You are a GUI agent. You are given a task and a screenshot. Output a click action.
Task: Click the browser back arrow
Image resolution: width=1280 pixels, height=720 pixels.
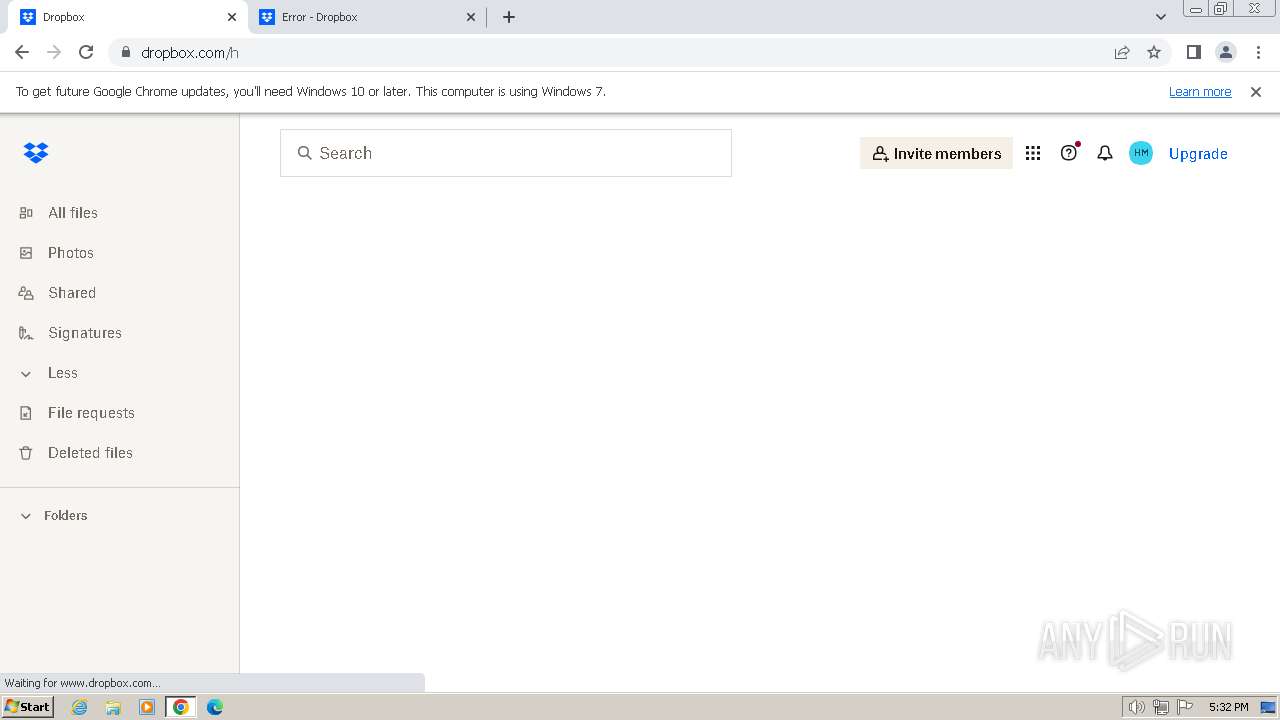click(x=22, y=52)
